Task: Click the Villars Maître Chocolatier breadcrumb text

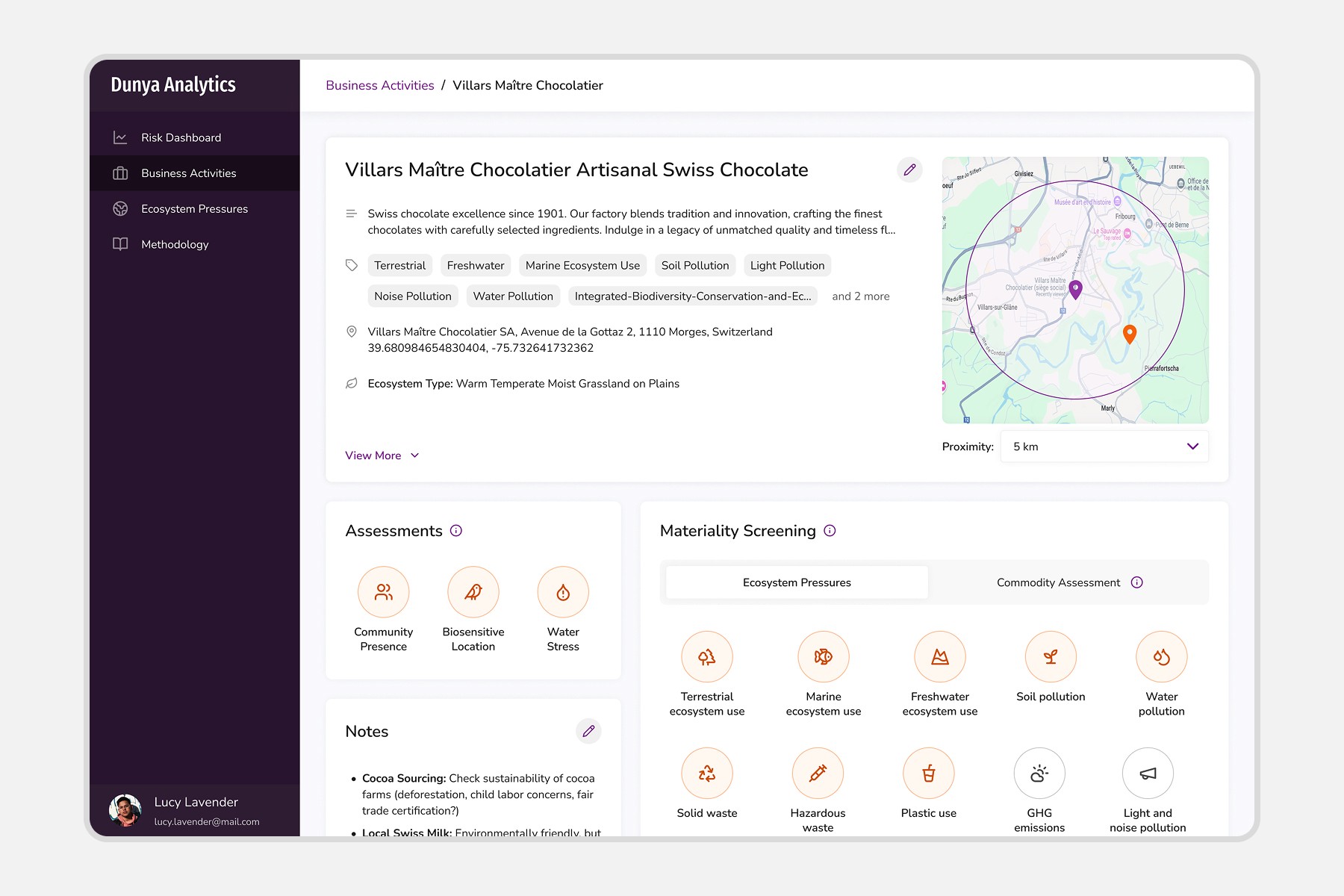Action: pyautogui.click(x=528, y=85)
